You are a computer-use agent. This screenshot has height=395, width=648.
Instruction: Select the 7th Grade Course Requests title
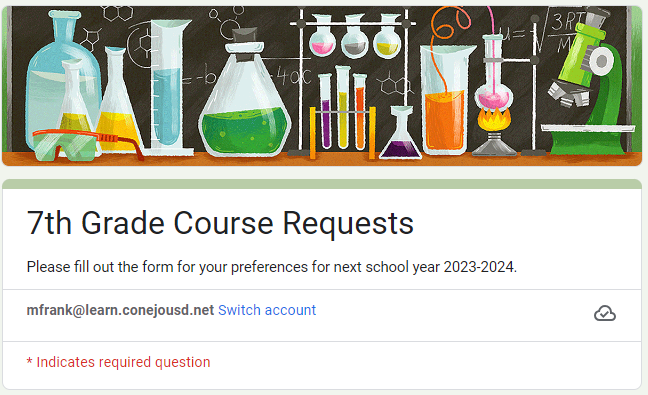click(x=220, y=224)
